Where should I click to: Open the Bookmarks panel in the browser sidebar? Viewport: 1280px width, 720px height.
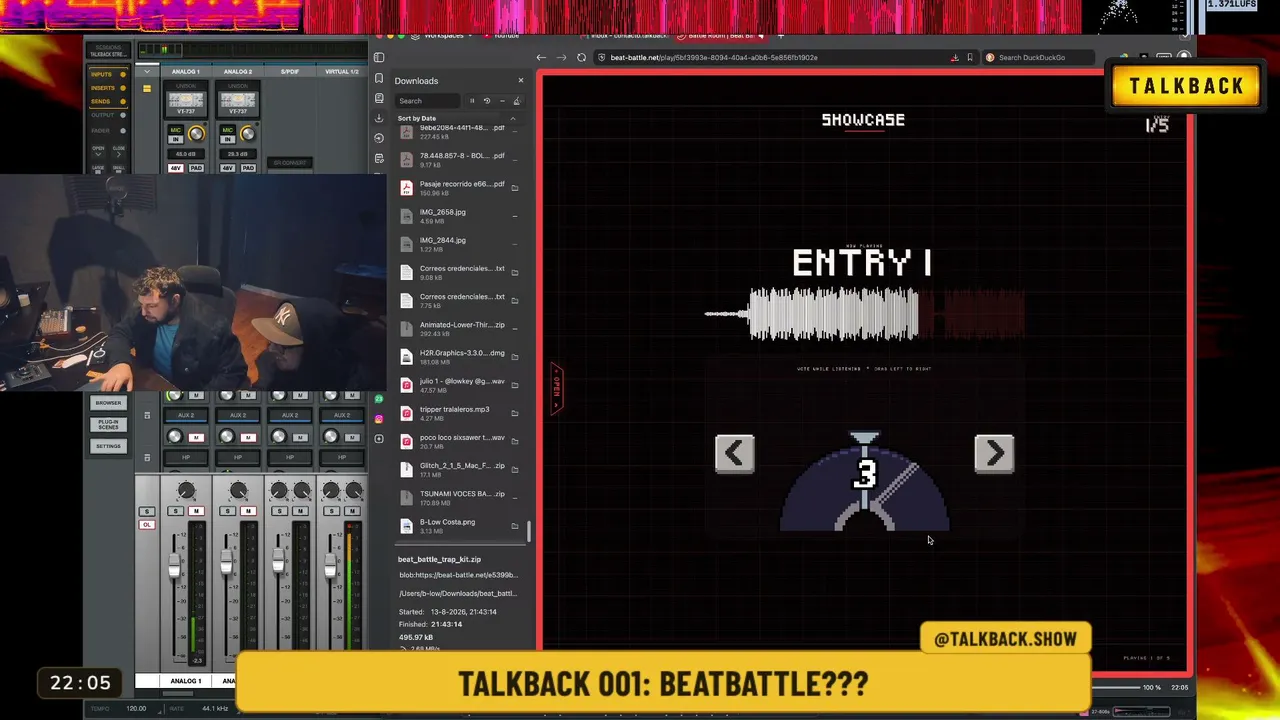[379, 78]
